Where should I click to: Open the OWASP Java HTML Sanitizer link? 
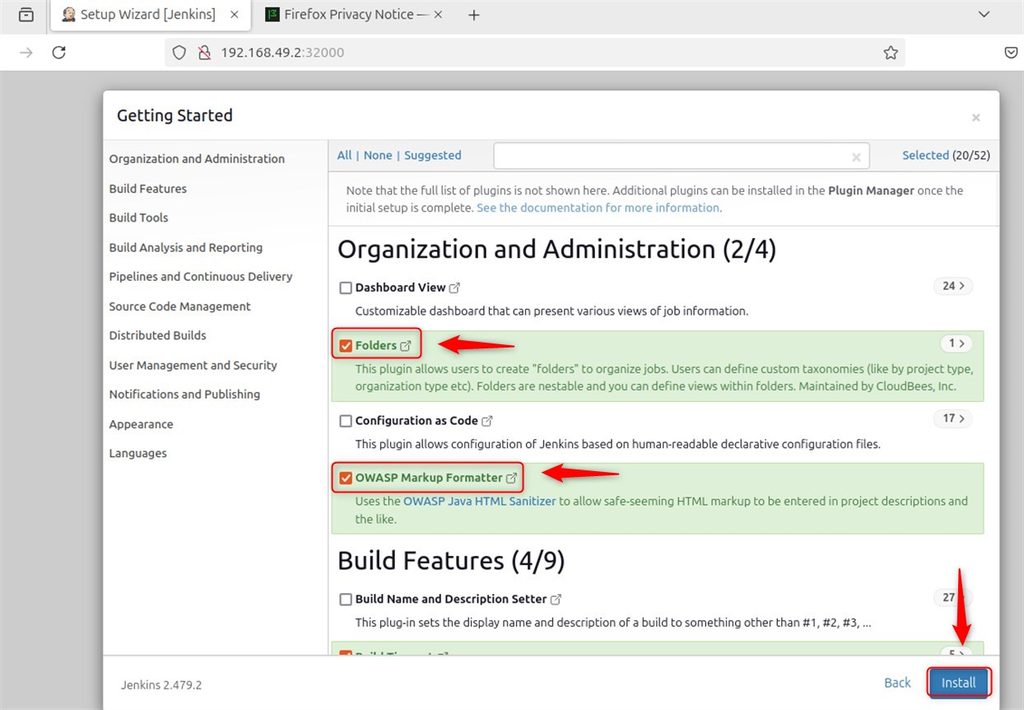click(479, 502)
